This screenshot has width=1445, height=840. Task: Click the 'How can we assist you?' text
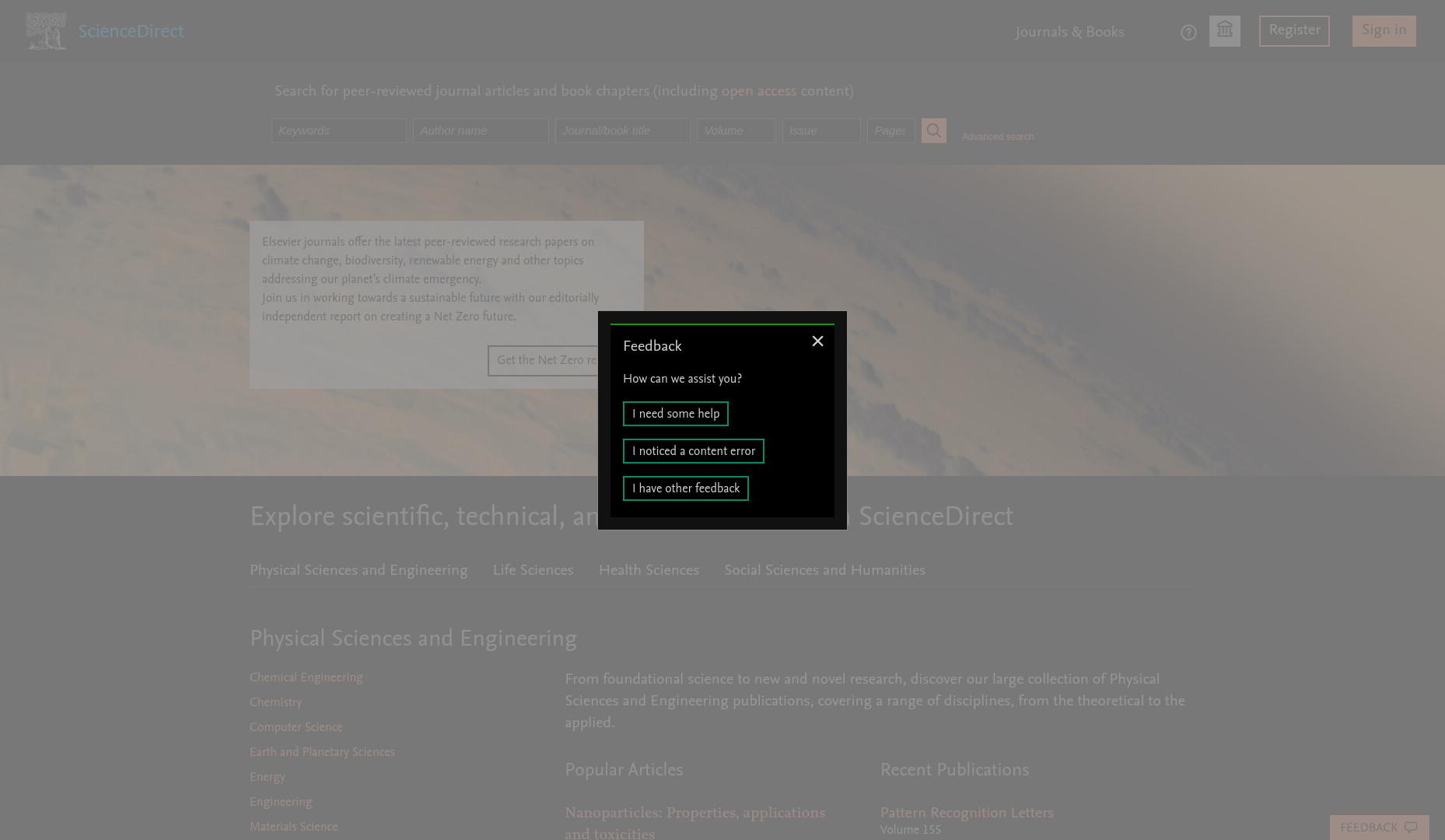point(682,380)
